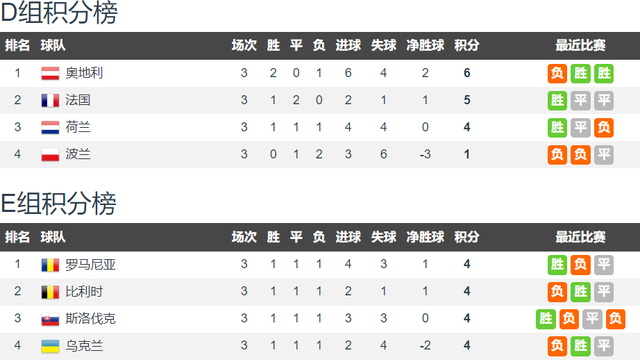Click the Ukraine flag icon
This screenshot has height=362, width=640.
[50, 346]
